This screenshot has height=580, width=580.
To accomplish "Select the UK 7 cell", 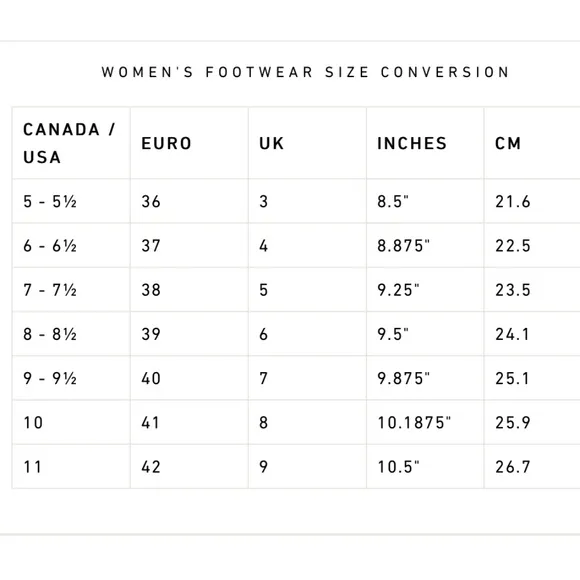I will click(307, 378).
